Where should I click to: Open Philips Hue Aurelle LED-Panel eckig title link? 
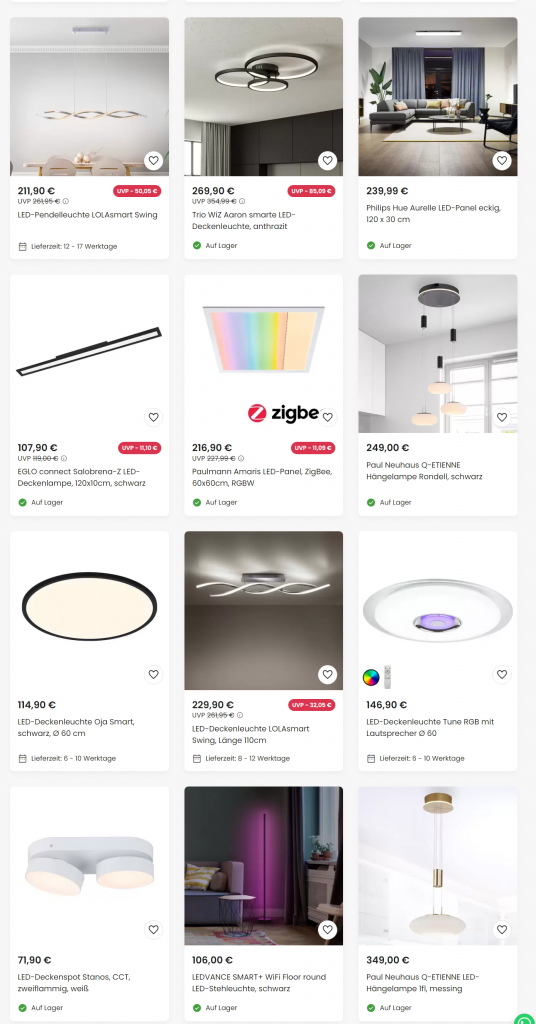433,214
